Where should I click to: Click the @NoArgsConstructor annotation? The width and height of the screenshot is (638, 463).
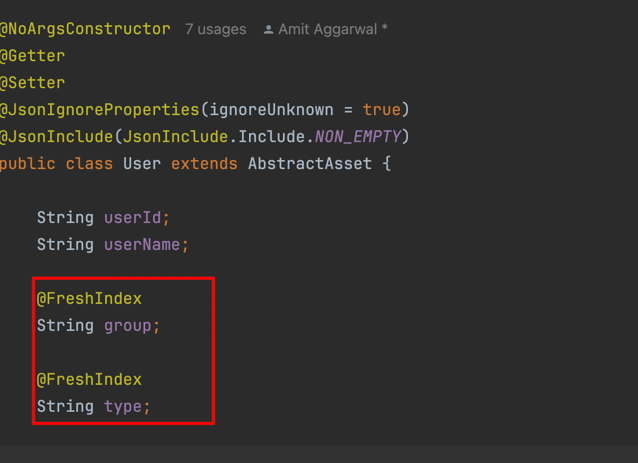(x=85, y=29)
